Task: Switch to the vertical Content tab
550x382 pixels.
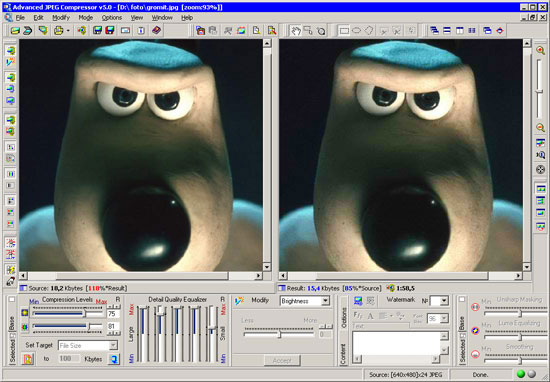Action: 344,354
